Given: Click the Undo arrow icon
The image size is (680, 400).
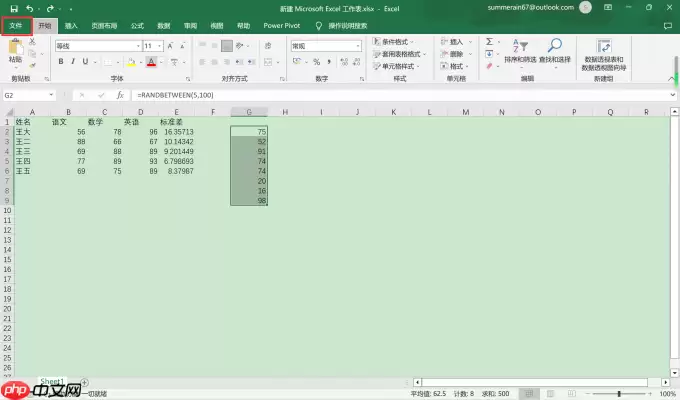Looking at the screenshot, I should pos(29,8).
